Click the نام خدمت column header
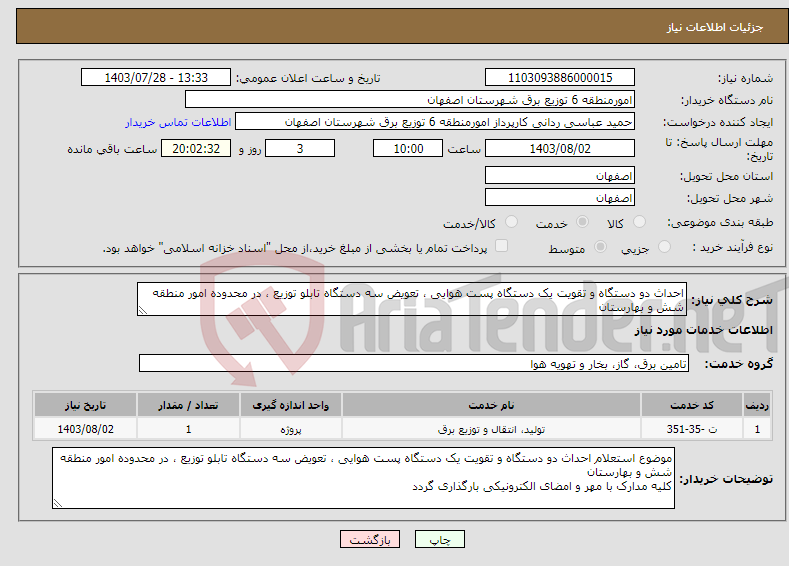Screen dimensions: 789x566 tap(491, 405)
